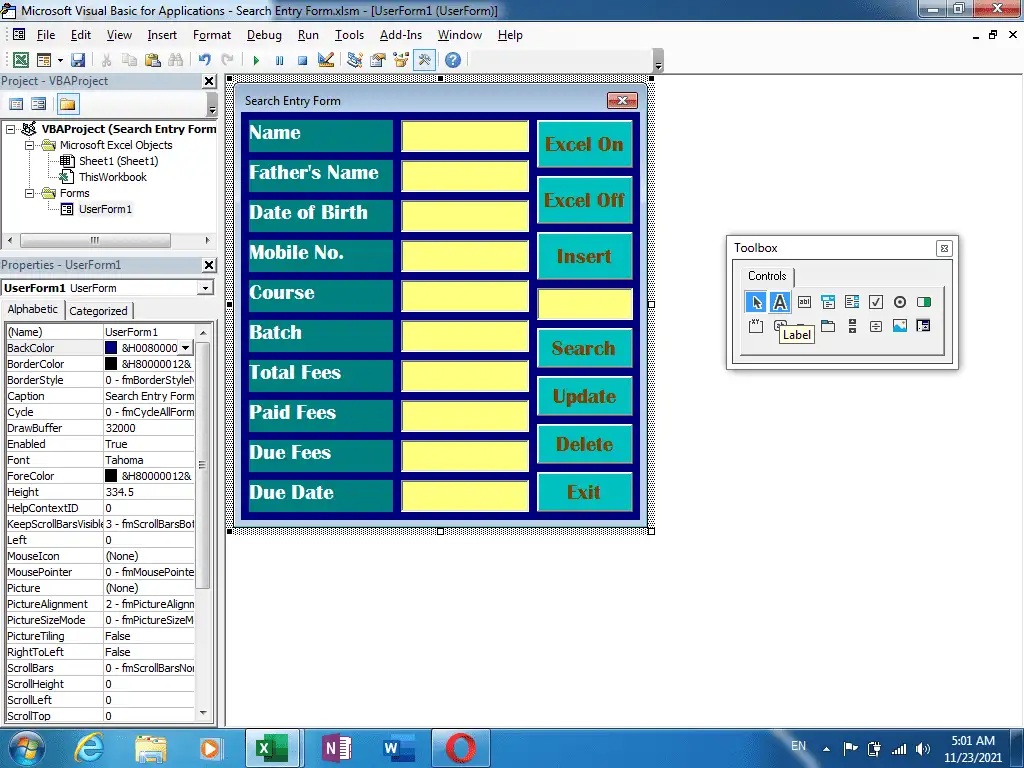Click the Break (pause) toolbar icon
1024x768 pixels.
[280, 60]
